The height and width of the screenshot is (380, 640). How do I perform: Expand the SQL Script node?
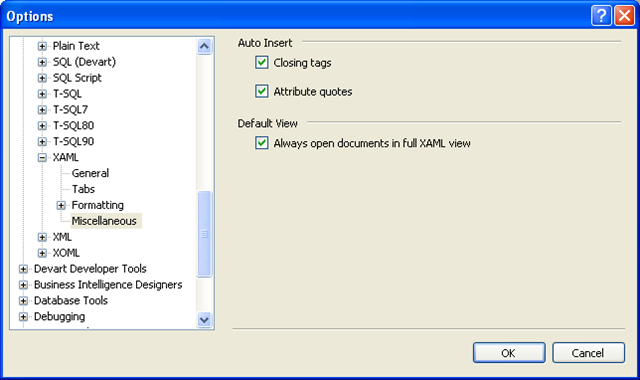[42, 78]
